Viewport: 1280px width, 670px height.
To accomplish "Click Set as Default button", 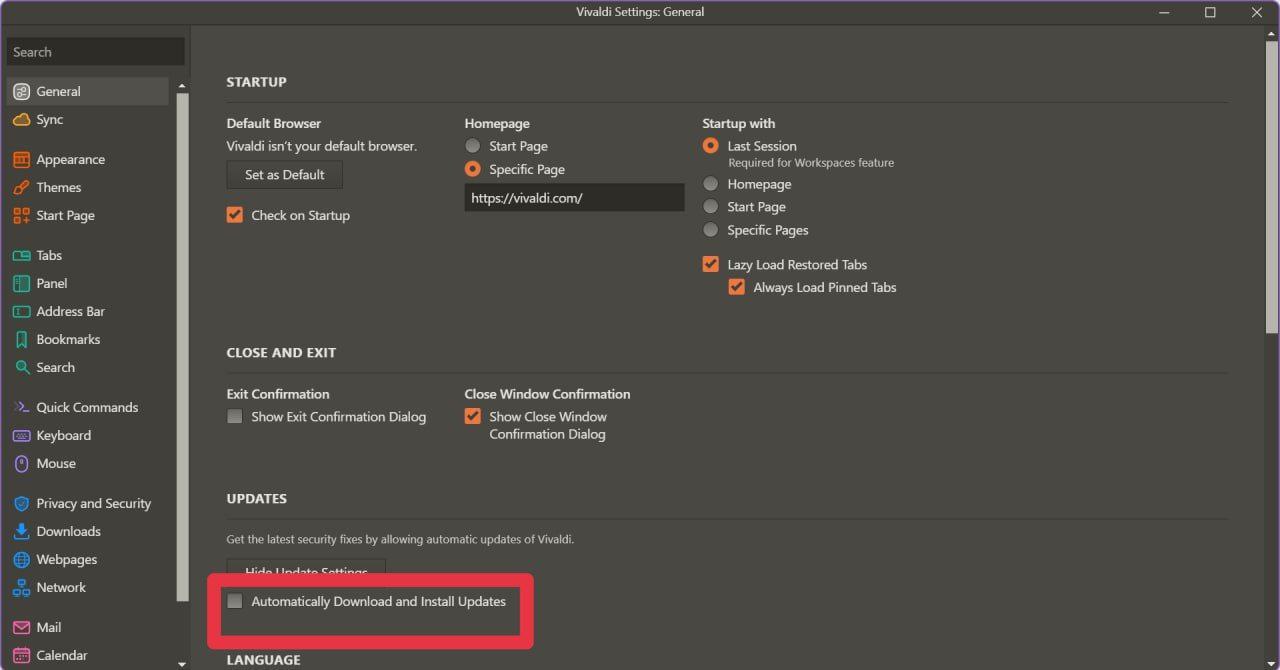I will coord(285,174).
